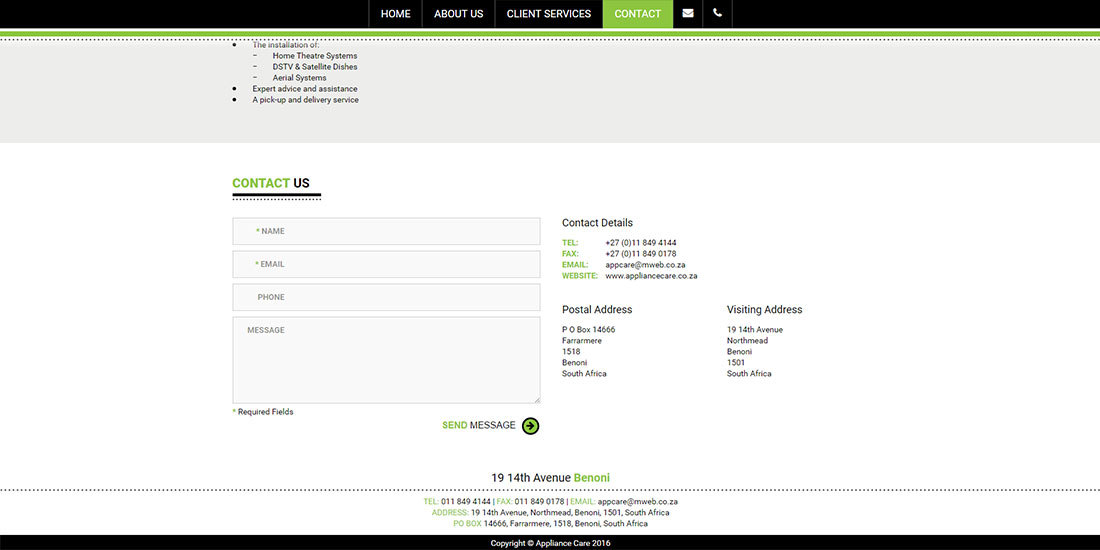Screen dimensions: 1100x550
Task: Click the SEND MESSAGE button text
Action: coord(478,425)
